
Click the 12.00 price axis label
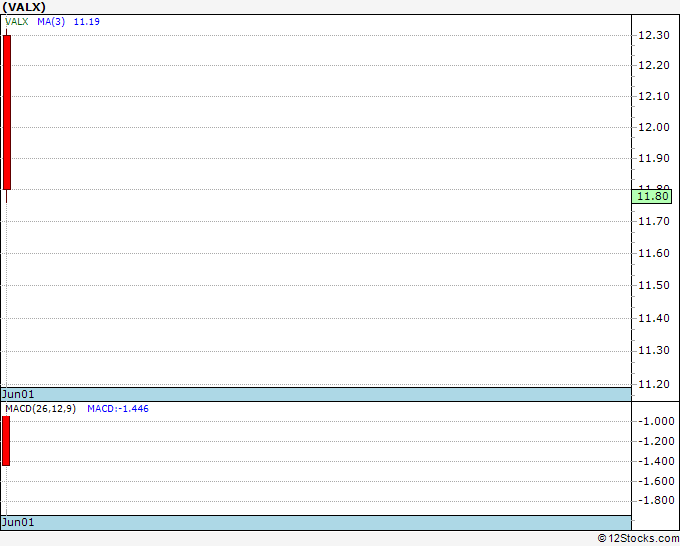click(x=654, y=128)
